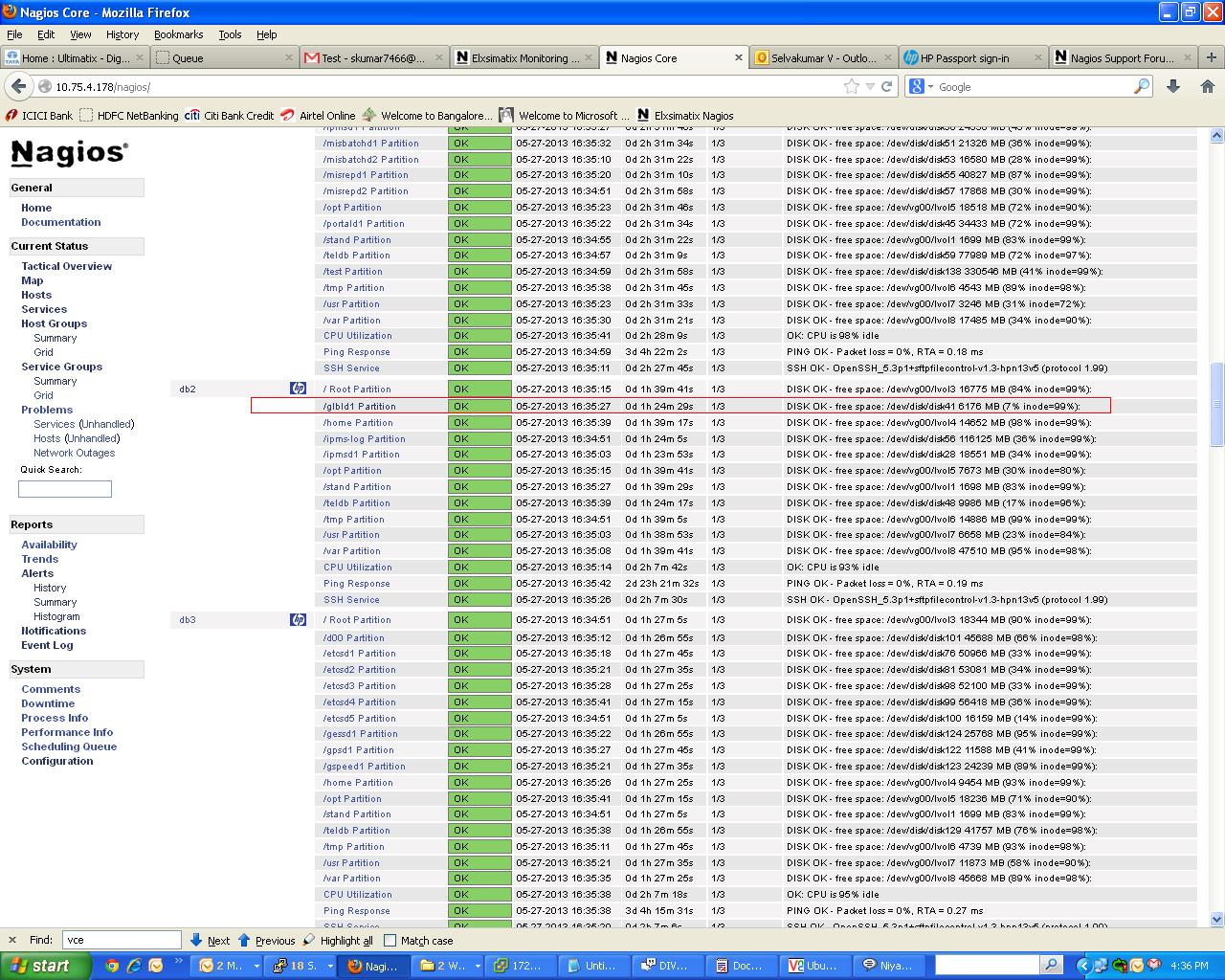
Task: Open the Bookmarks menu
Action: [178, 34]
